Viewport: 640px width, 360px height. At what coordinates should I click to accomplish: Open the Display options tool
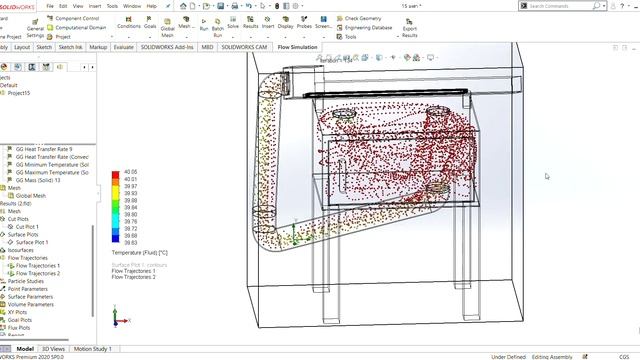click(285, 22)
